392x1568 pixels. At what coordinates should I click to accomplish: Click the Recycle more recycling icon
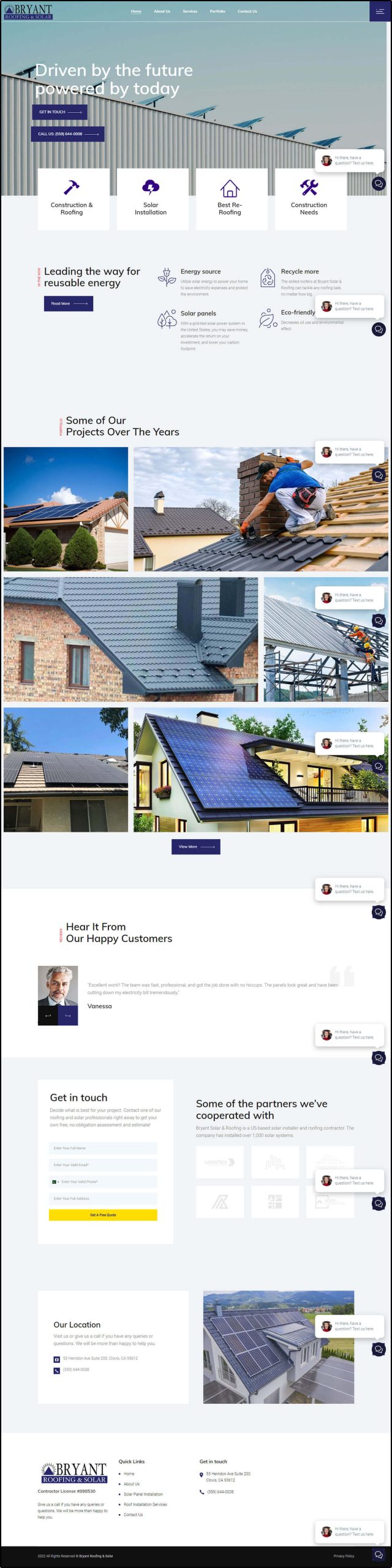click(267, 277)
